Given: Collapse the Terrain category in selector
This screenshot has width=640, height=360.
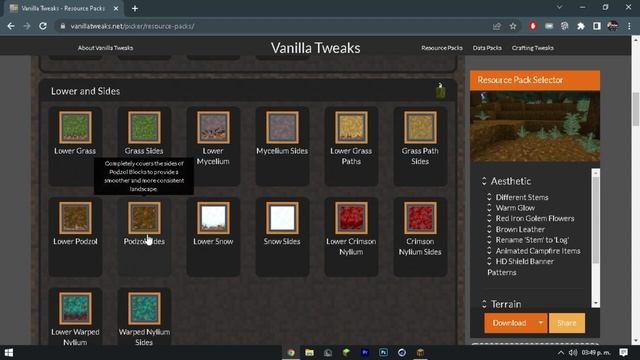Looking at the screenshot, I should pyautogui.click(x=484, y=304).
